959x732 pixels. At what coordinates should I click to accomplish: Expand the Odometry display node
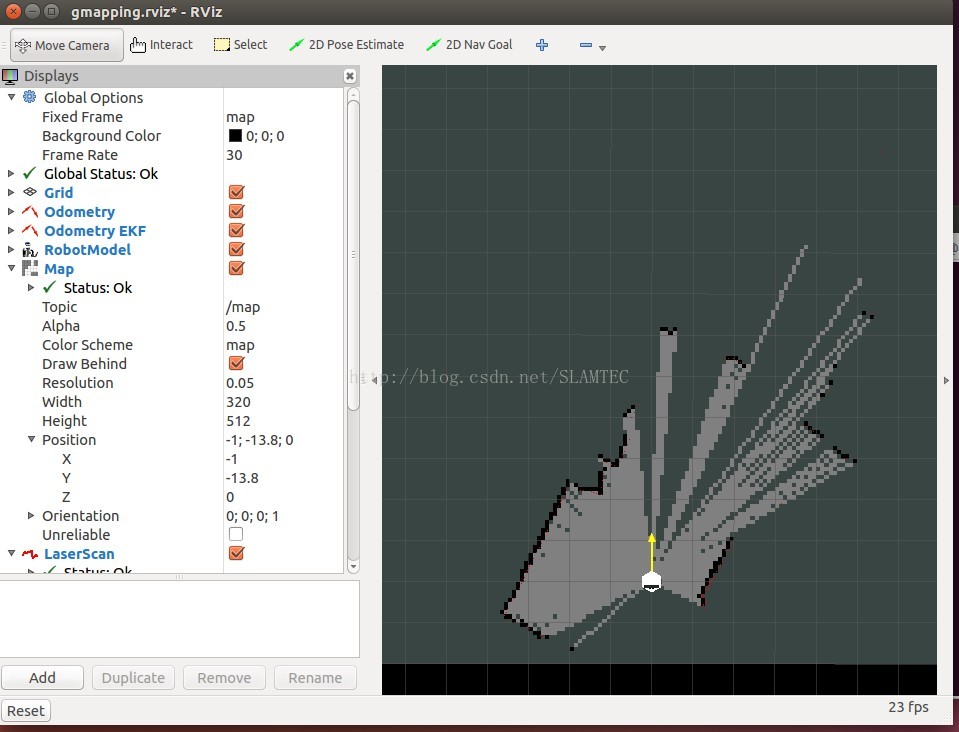coord(11,212)
